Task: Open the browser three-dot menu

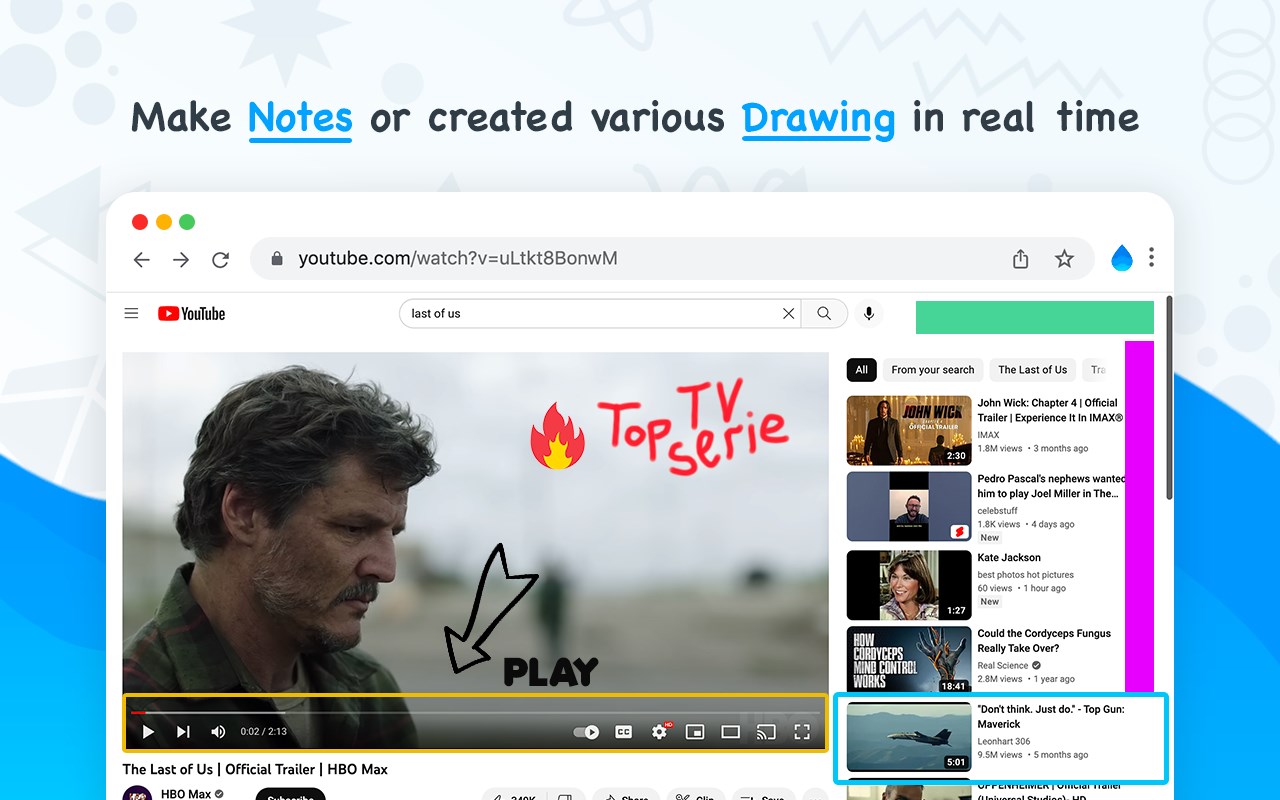Action: pyautogui.click(x=1151, y=257)
